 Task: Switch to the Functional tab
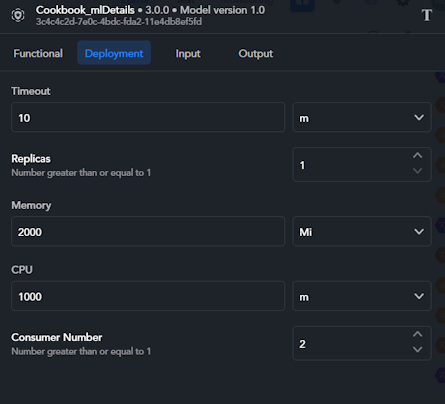[38, 53]
